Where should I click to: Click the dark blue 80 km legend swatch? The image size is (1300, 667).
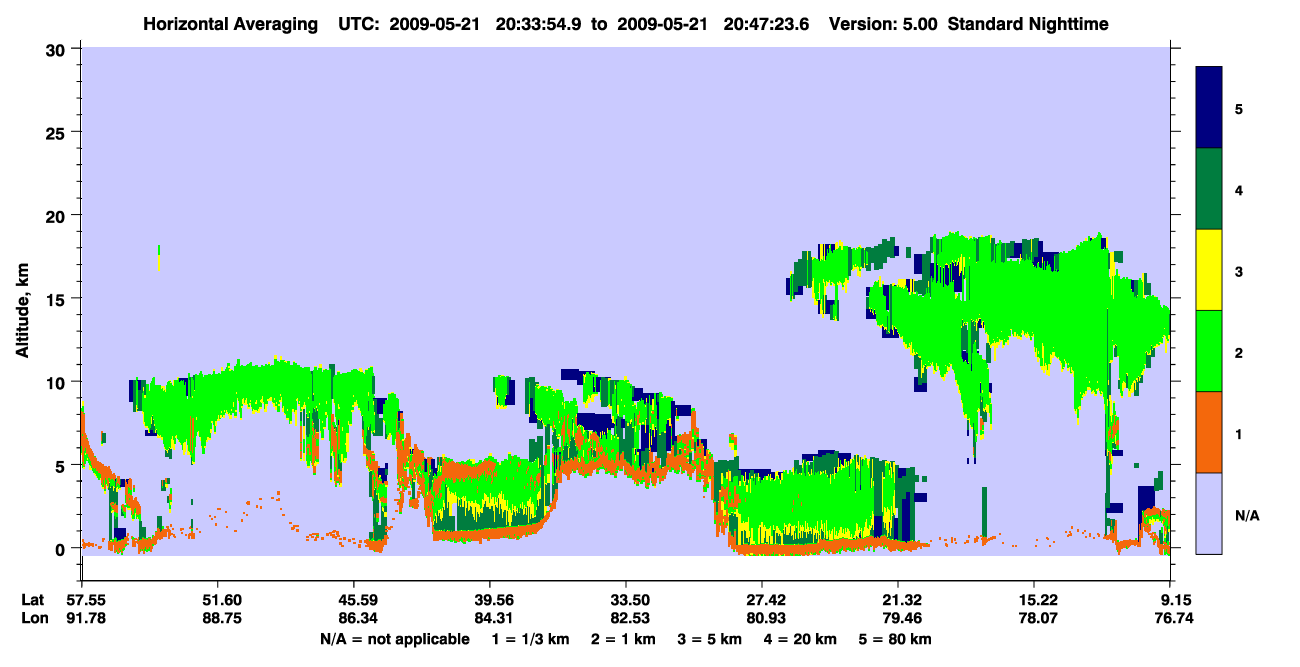pos(1209,108)
